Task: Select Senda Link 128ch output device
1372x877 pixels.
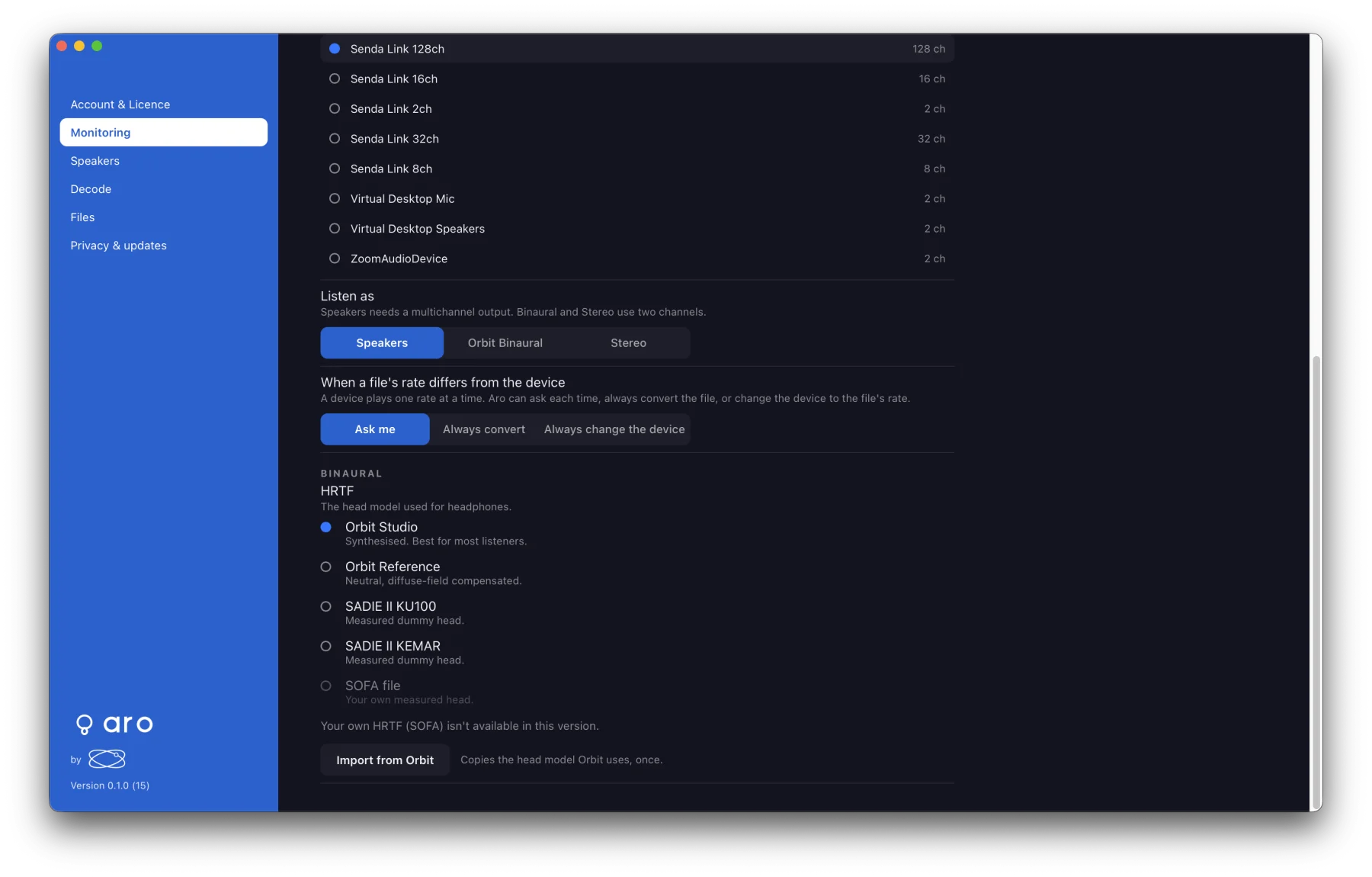Action: [637, 49]
